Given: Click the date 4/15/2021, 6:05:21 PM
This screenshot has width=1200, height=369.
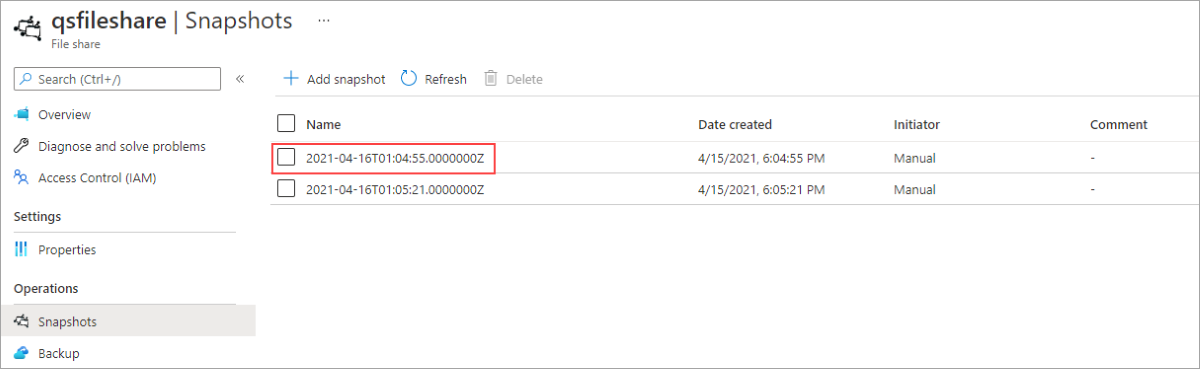Looking at the screenshot, I should 761,190.
